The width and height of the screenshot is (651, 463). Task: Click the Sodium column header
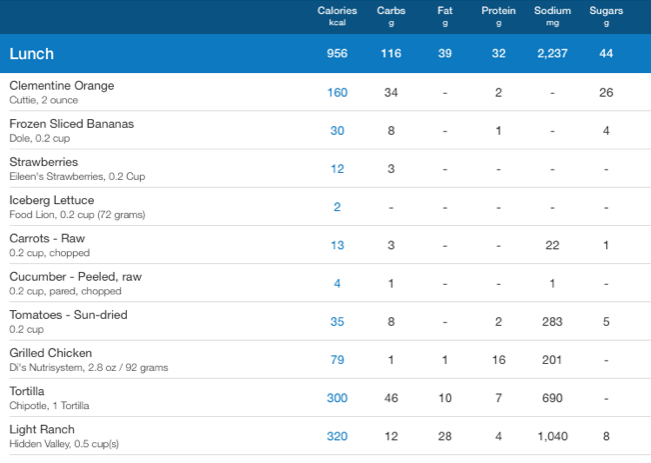click(x=553, y=16)
